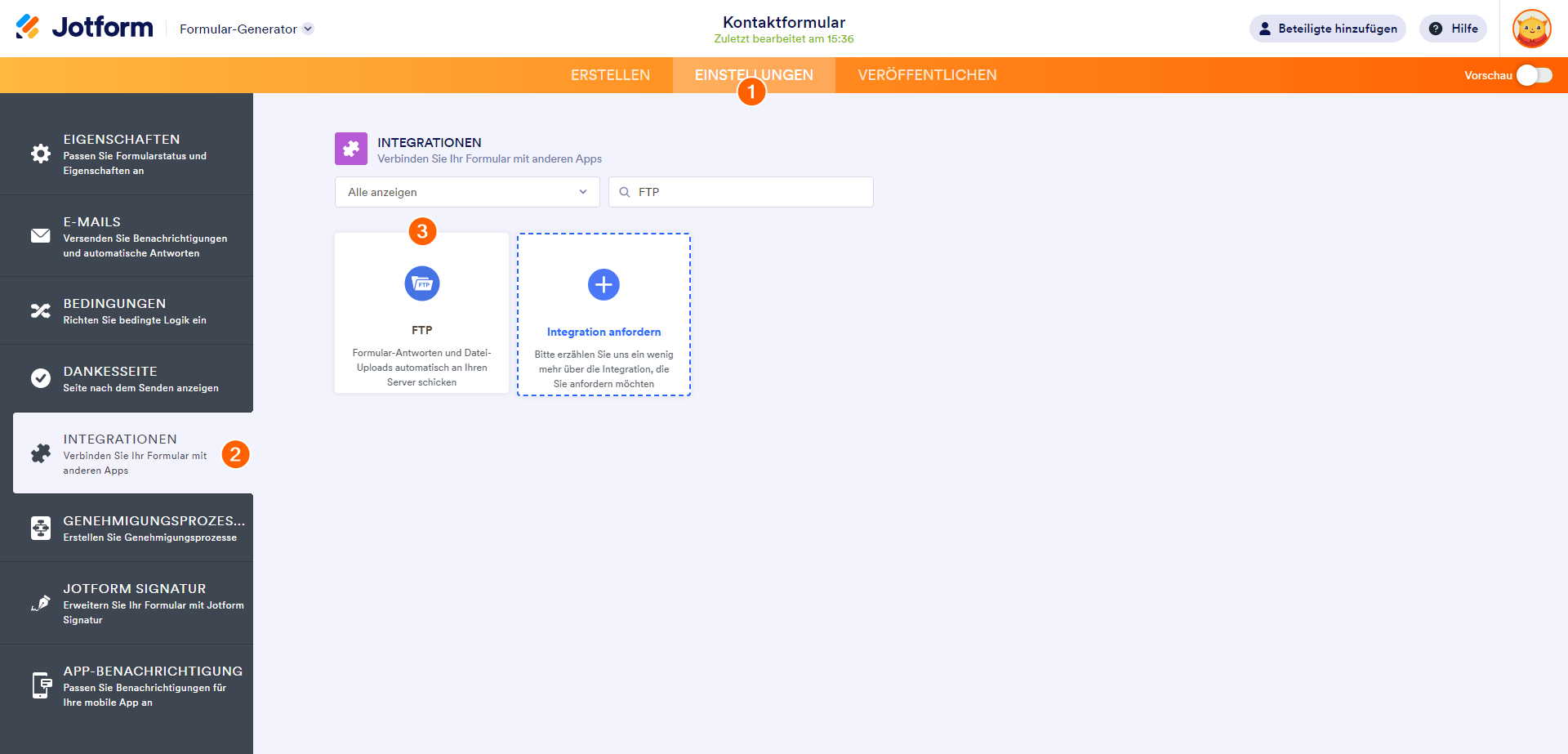Click the Integrationen puzzle sidebar icon
The image size is (1568, 754).
click(x=41, y=453)
